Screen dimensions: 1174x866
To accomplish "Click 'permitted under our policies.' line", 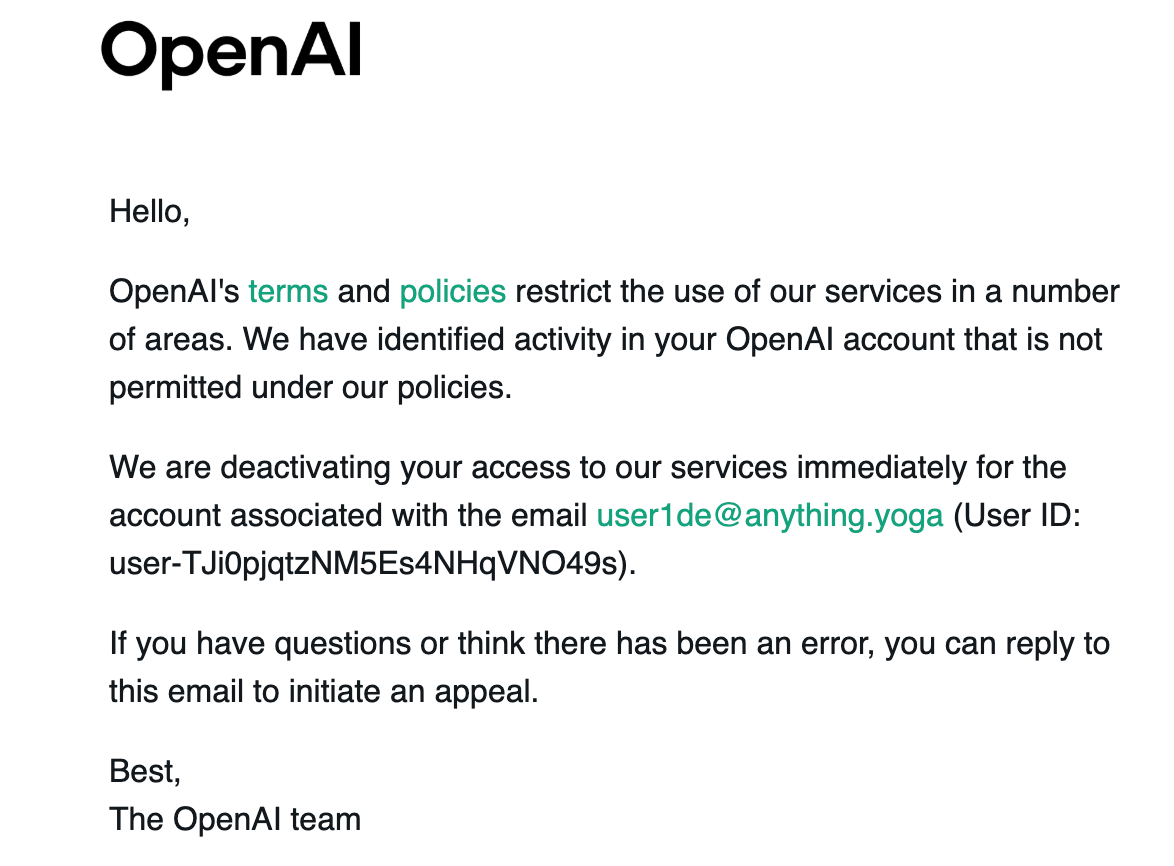I will [x=310, y=388].
